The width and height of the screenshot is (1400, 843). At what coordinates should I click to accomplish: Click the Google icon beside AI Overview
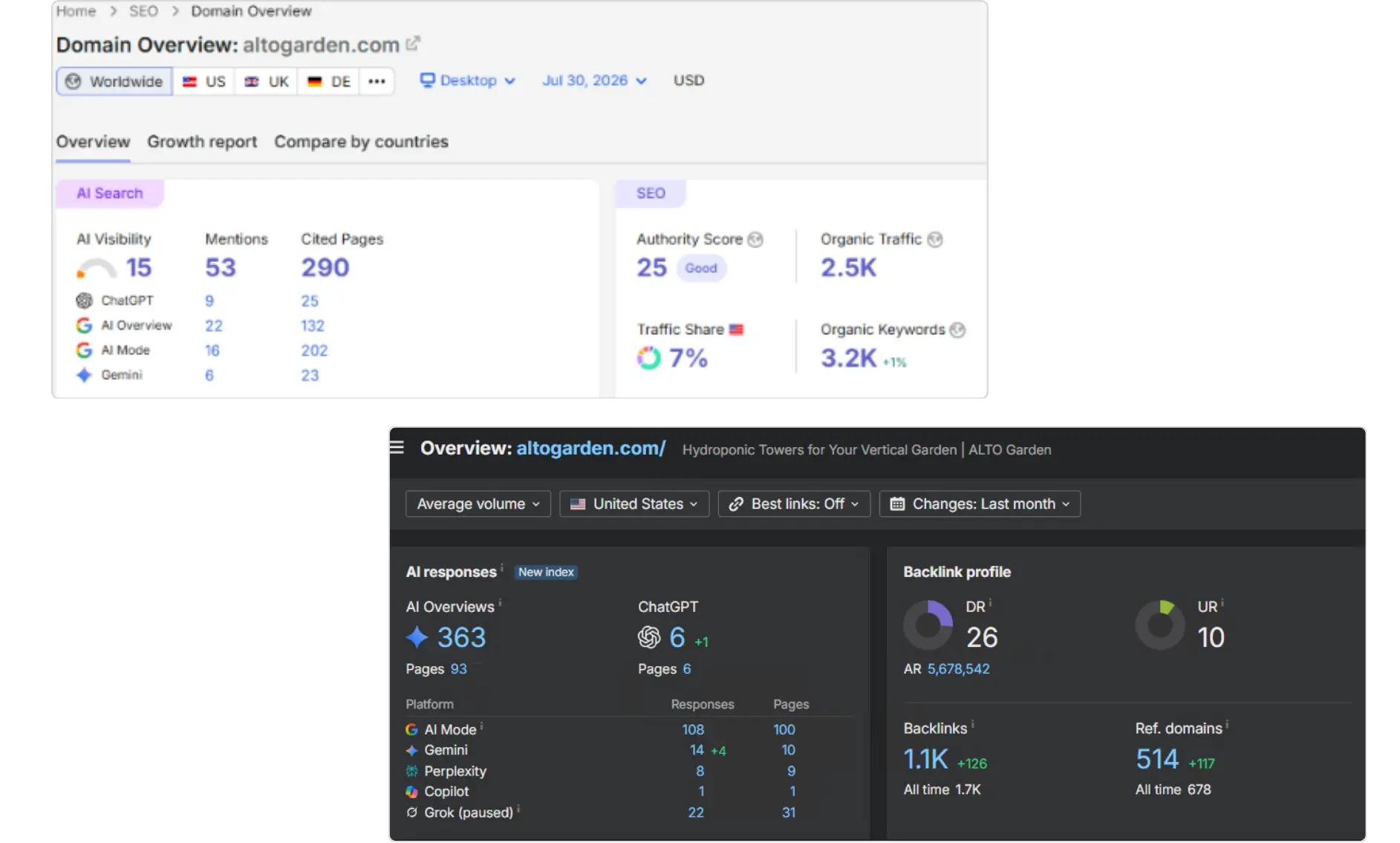(84, 325)
